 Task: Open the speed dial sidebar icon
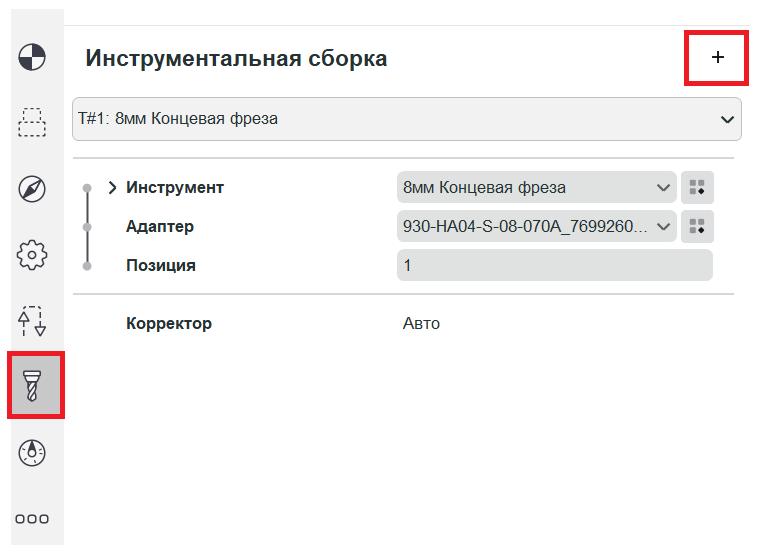point(32,453)
